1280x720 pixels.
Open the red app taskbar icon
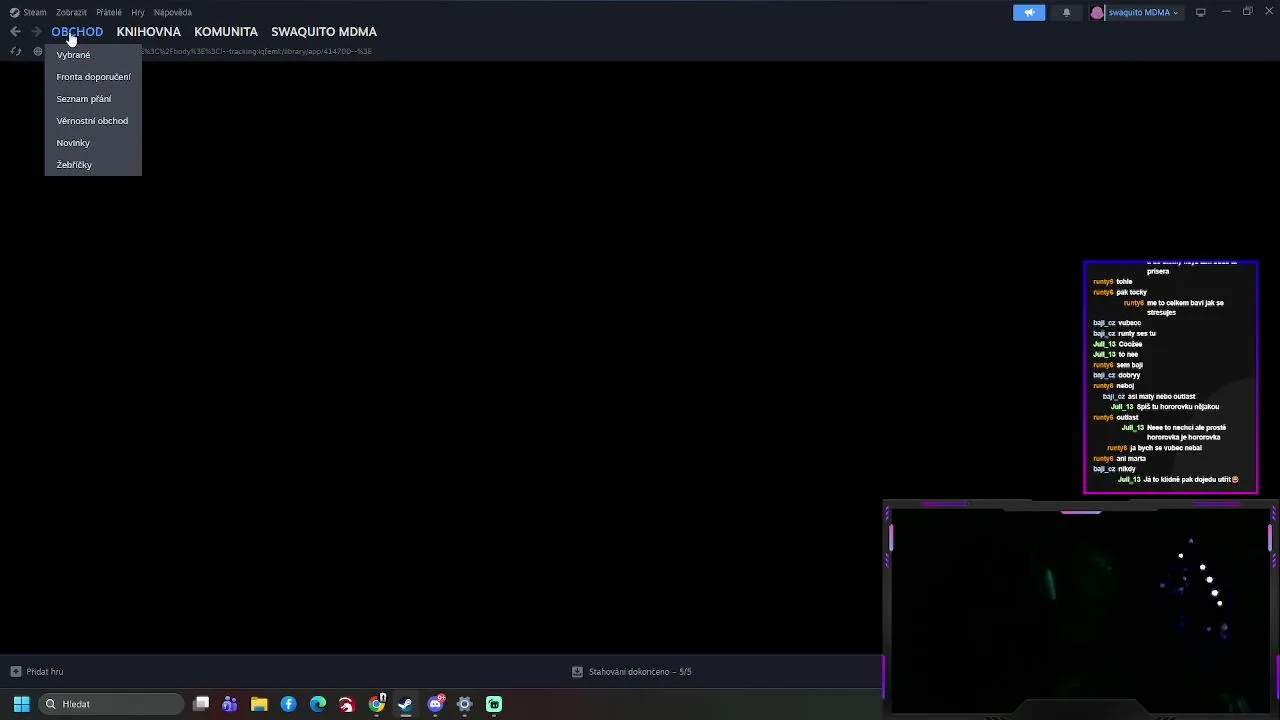coord(347,704)
